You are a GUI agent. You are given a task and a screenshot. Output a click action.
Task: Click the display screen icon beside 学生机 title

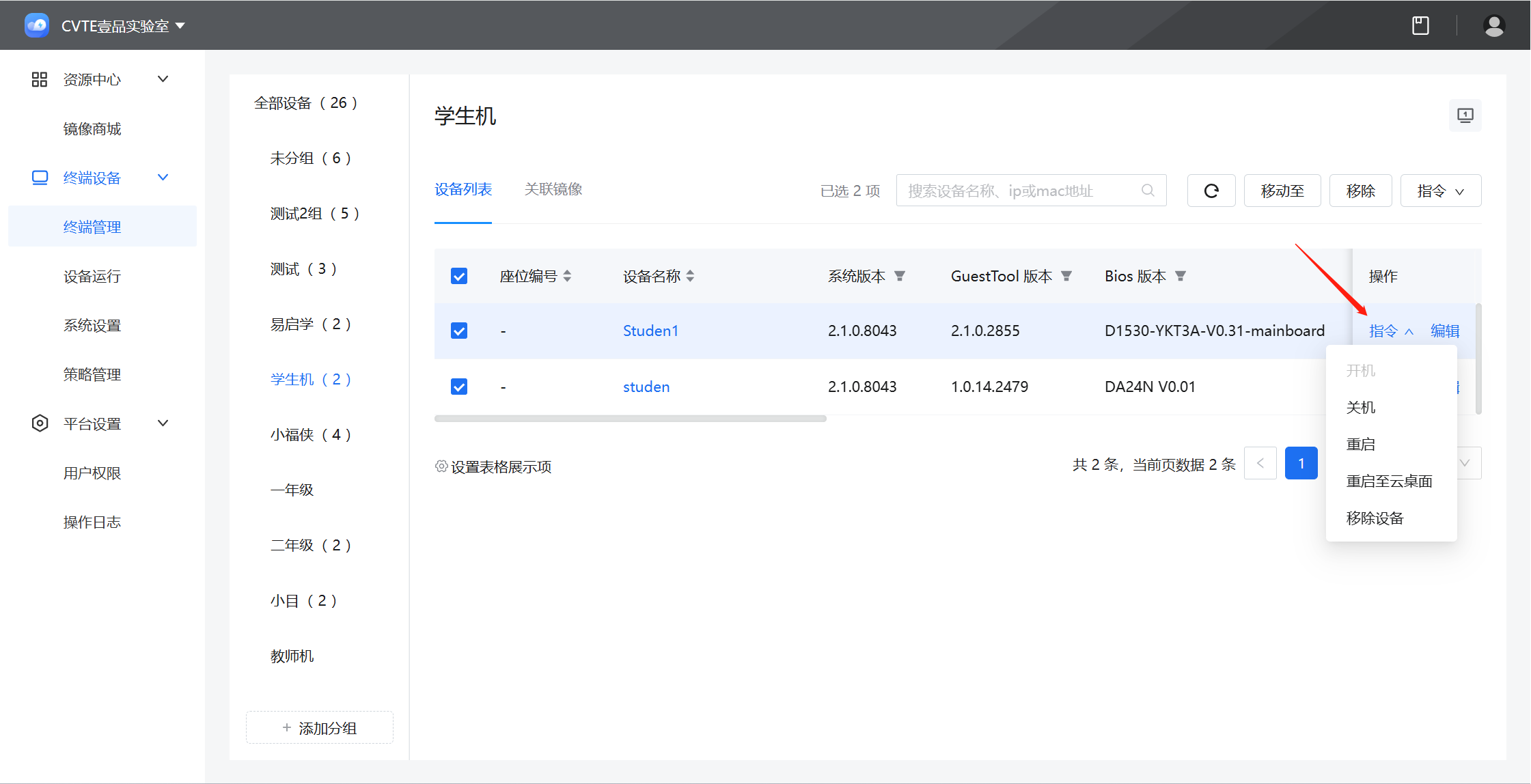[1465, 115]
